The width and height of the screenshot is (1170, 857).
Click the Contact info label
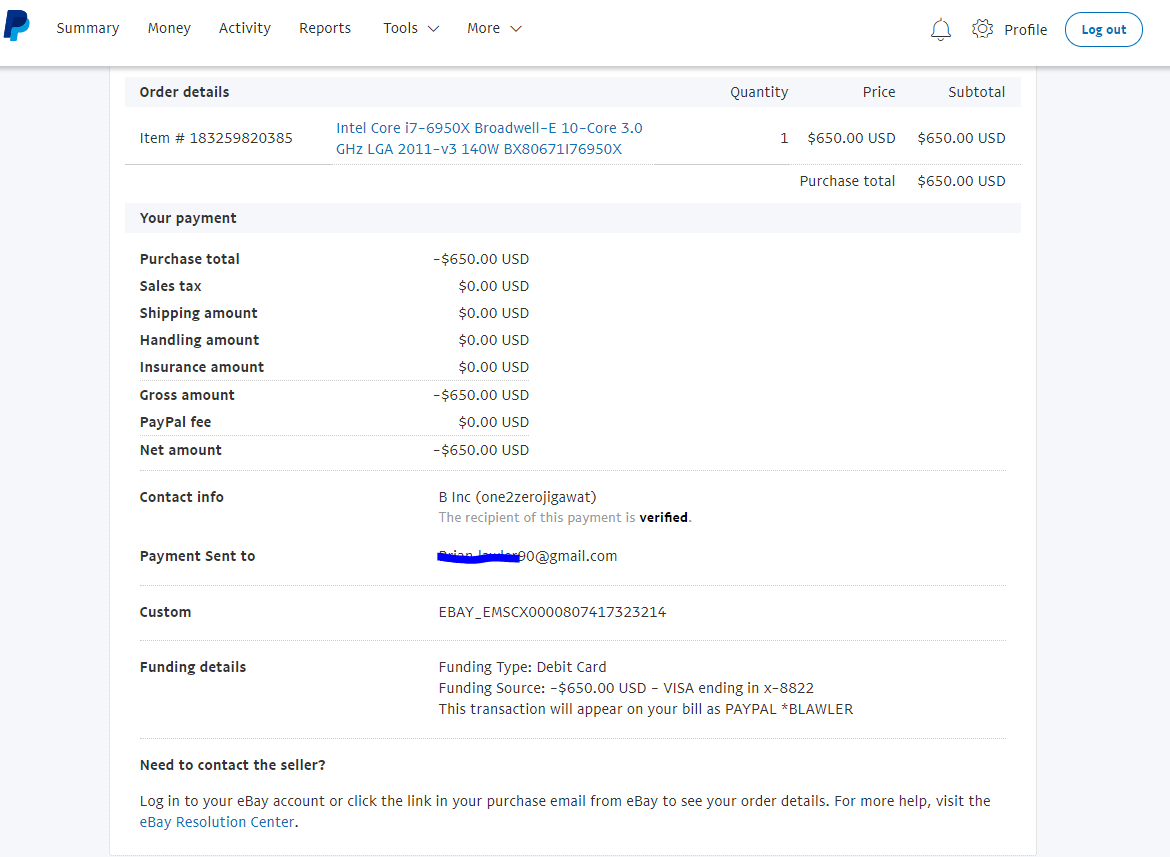click(181, 497)
